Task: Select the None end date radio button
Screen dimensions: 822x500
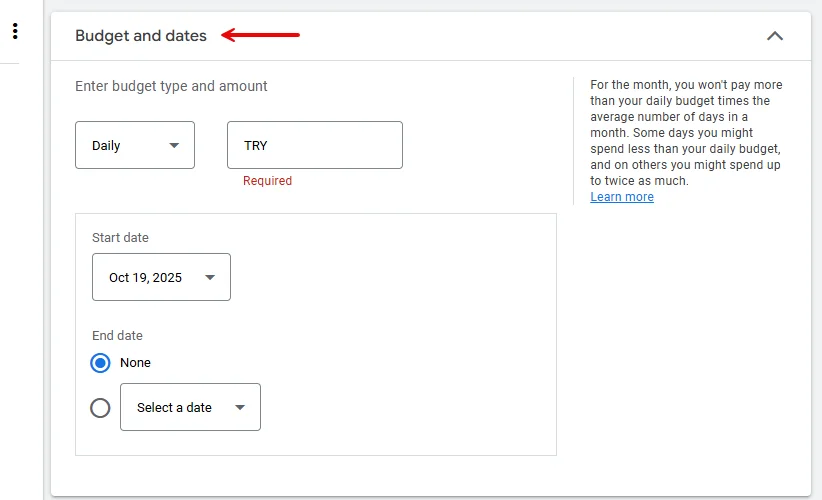Action: tap(100, 363)
